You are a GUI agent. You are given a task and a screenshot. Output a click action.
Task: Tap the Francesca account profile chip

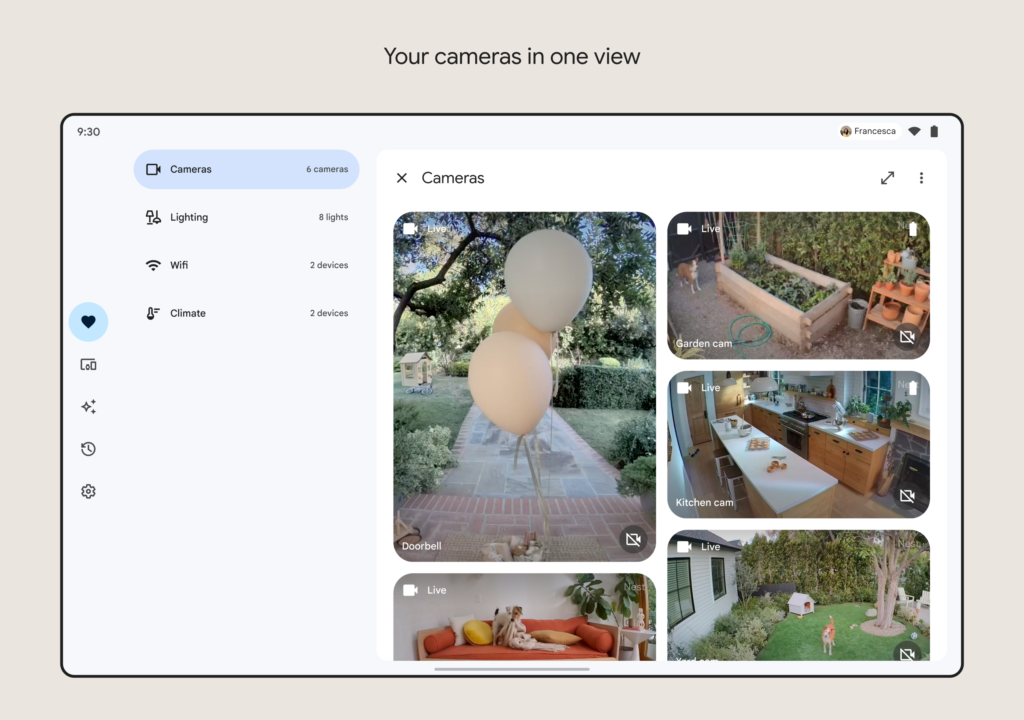(868, 131)
